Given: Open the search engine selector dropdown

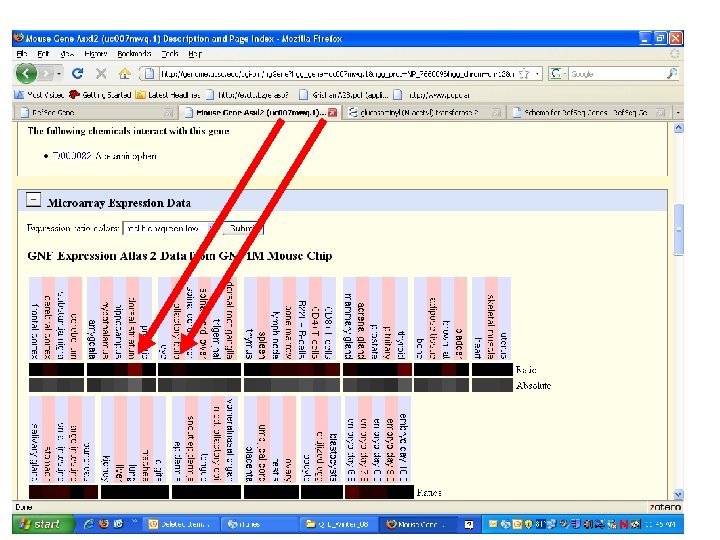Looking at the screenshot, I should tap(558, 74).
